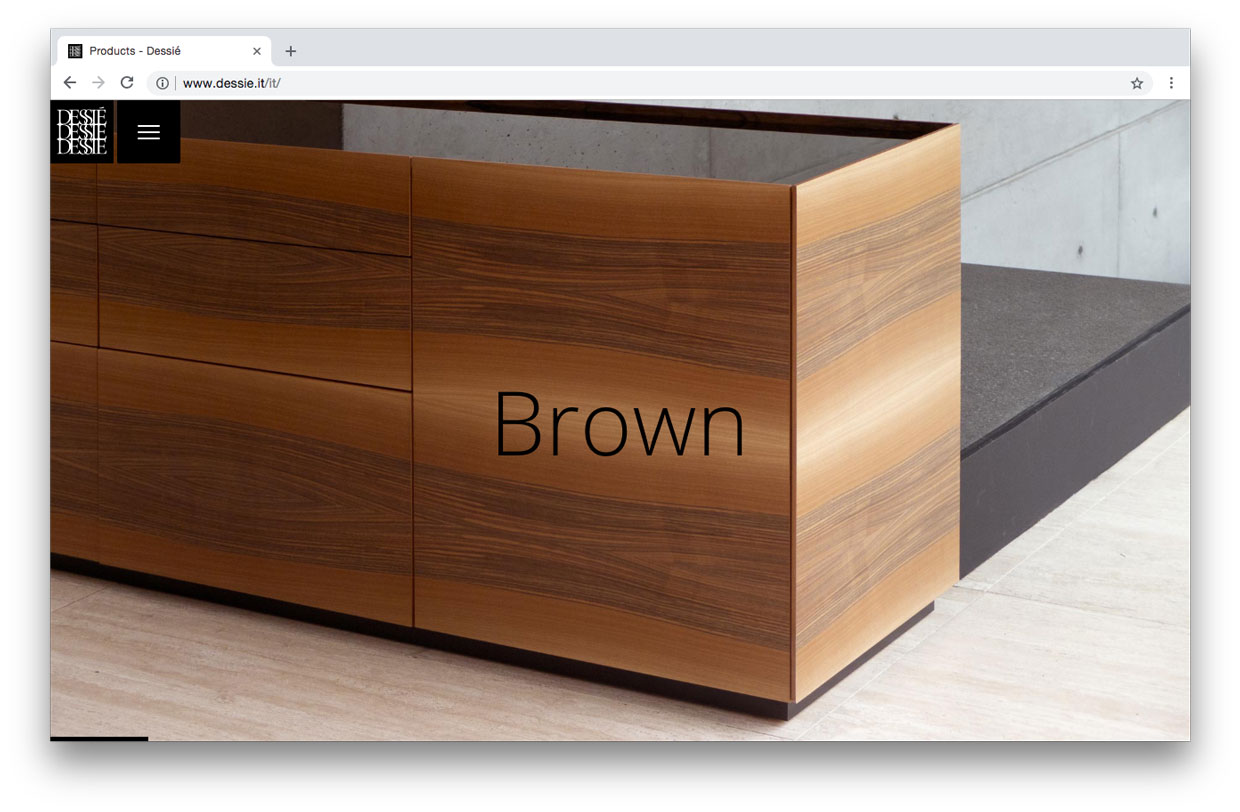Image resolution: width=1240 pixels, height=812 pixels.
Task: Open the hamburger menu button
Action: point(148,132)
